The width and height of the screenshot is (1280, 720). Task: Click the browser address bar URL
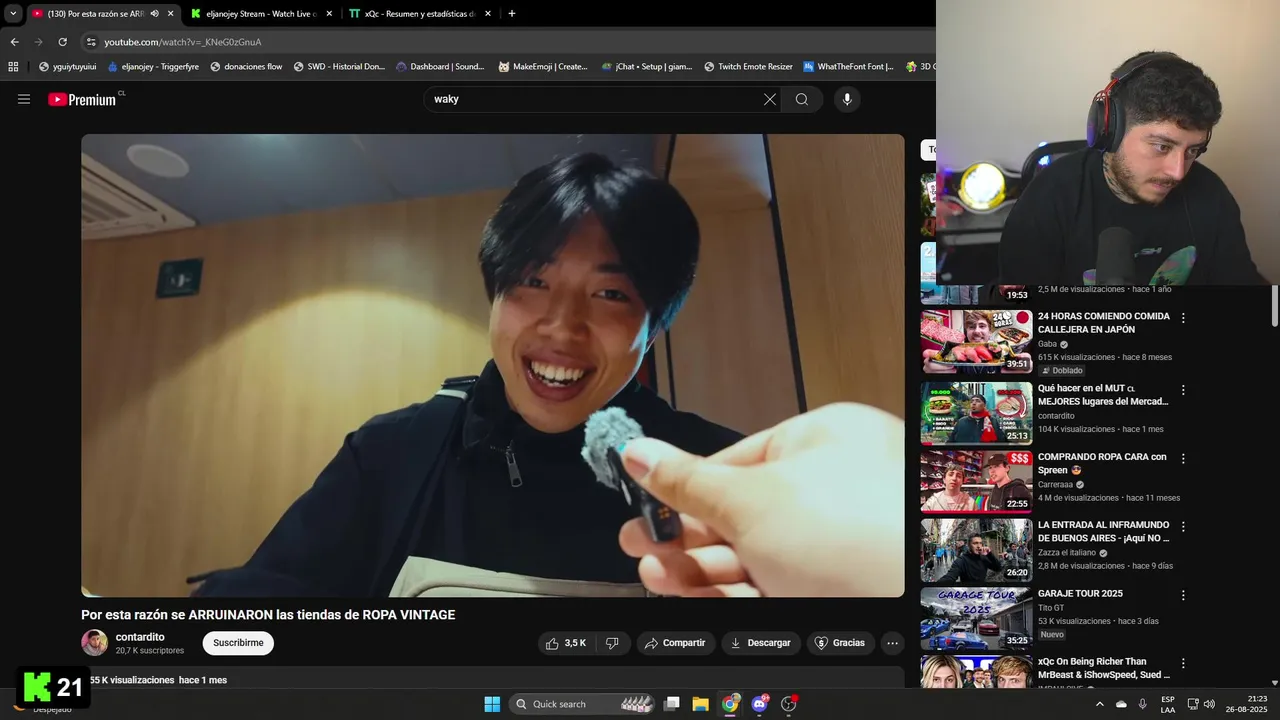pyautogui.click(x=183, y=42)
